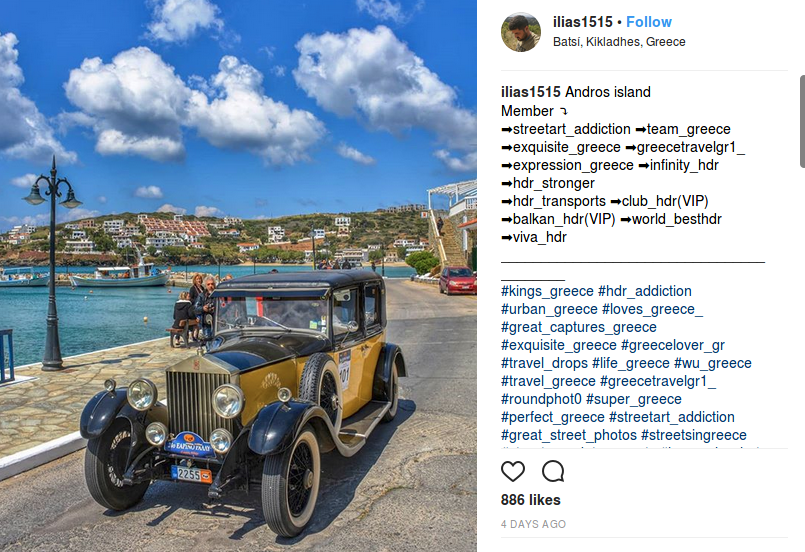
Task: Like the post with heart icon
Action: pyautogui.click(x=512, y=471)
